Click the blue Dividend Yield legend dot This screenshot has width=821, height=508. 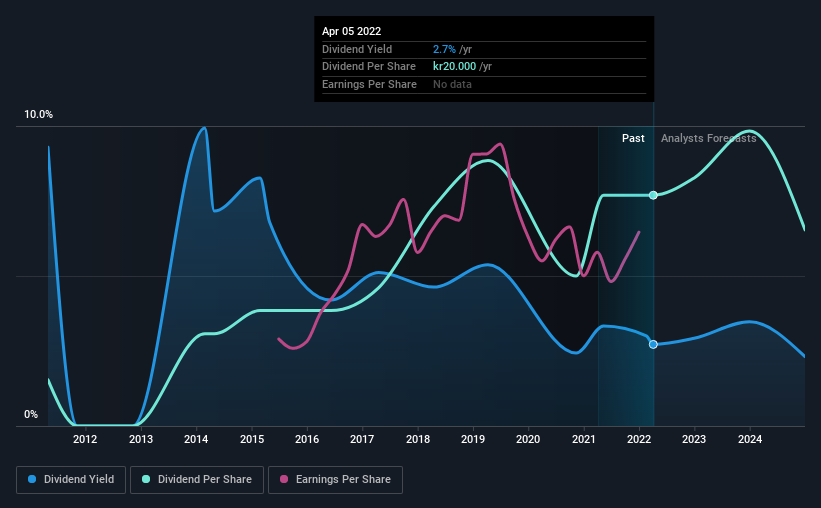coord(32,479)
